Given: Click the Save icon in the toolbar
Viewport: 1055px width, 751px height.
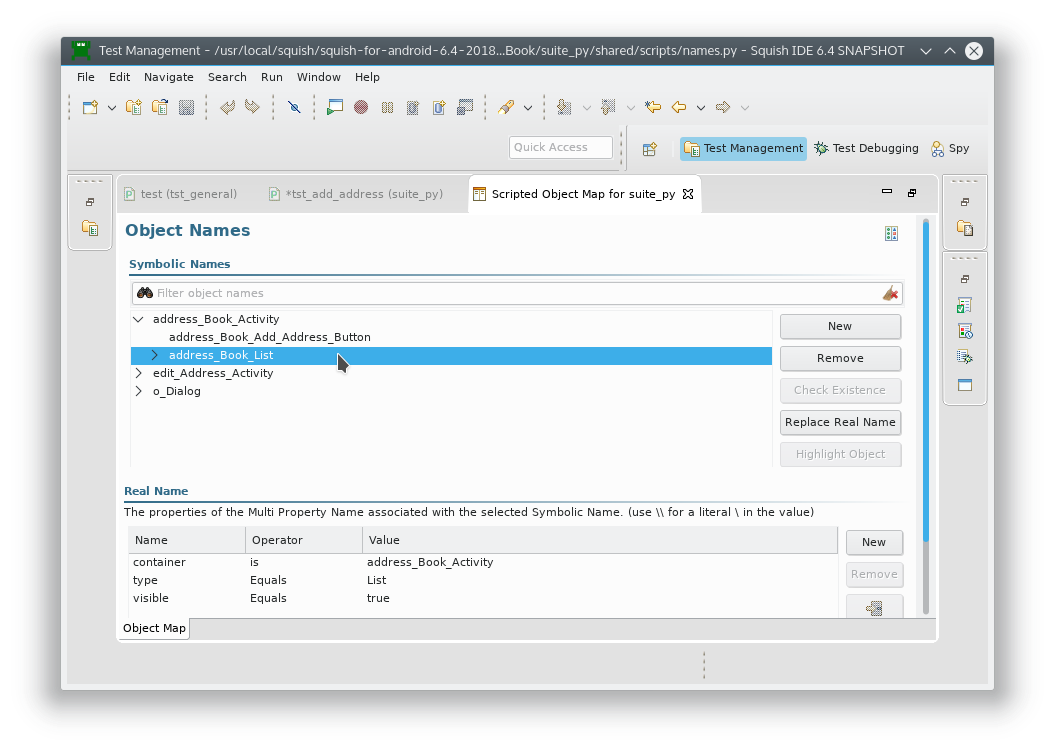Looking at the screenshot, I should coord(186,107).
